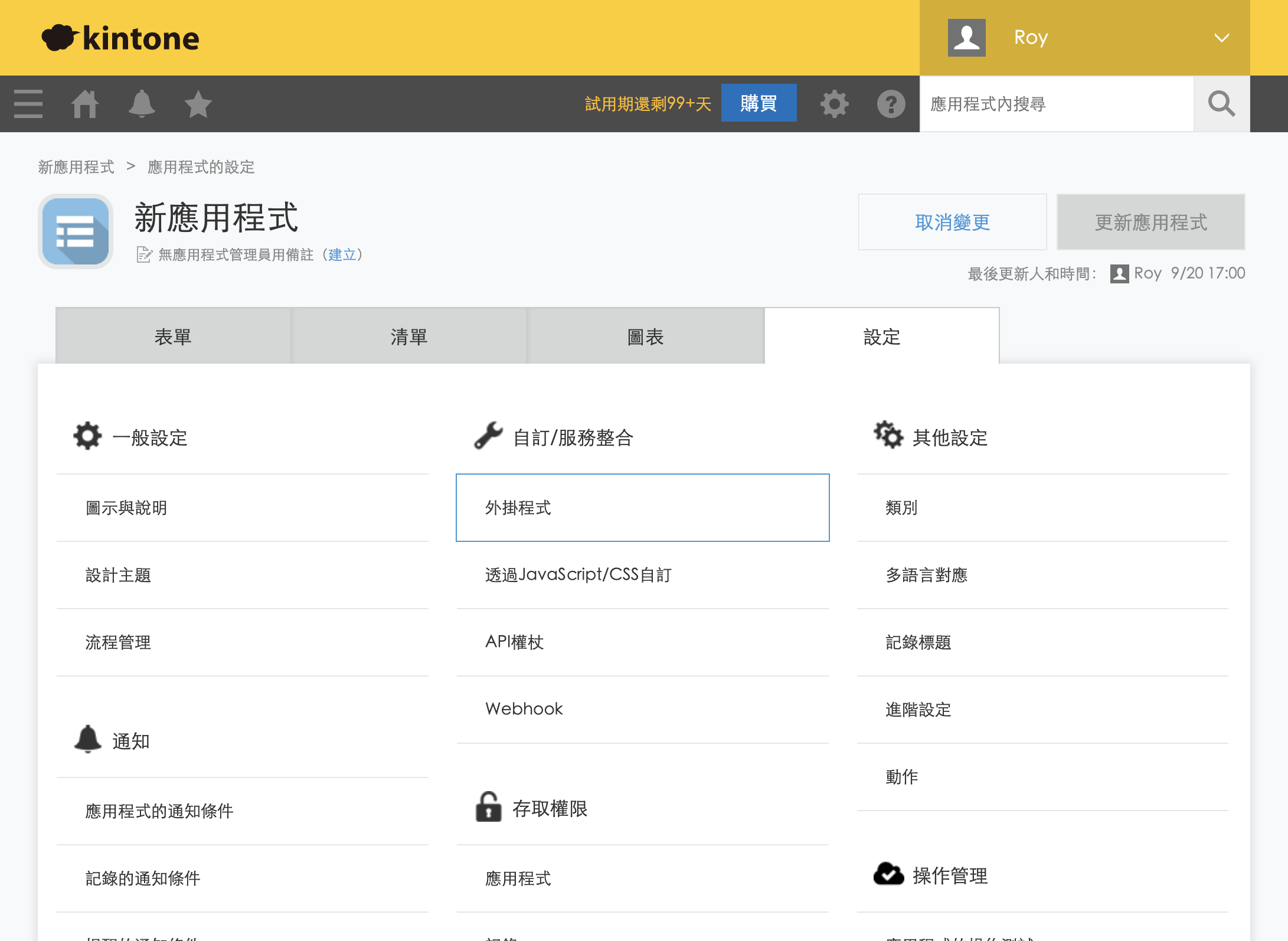Open 透過JavaScript/CSS自訂 settings
Screen dimensions: 1288x941
(x=643, y=575)
